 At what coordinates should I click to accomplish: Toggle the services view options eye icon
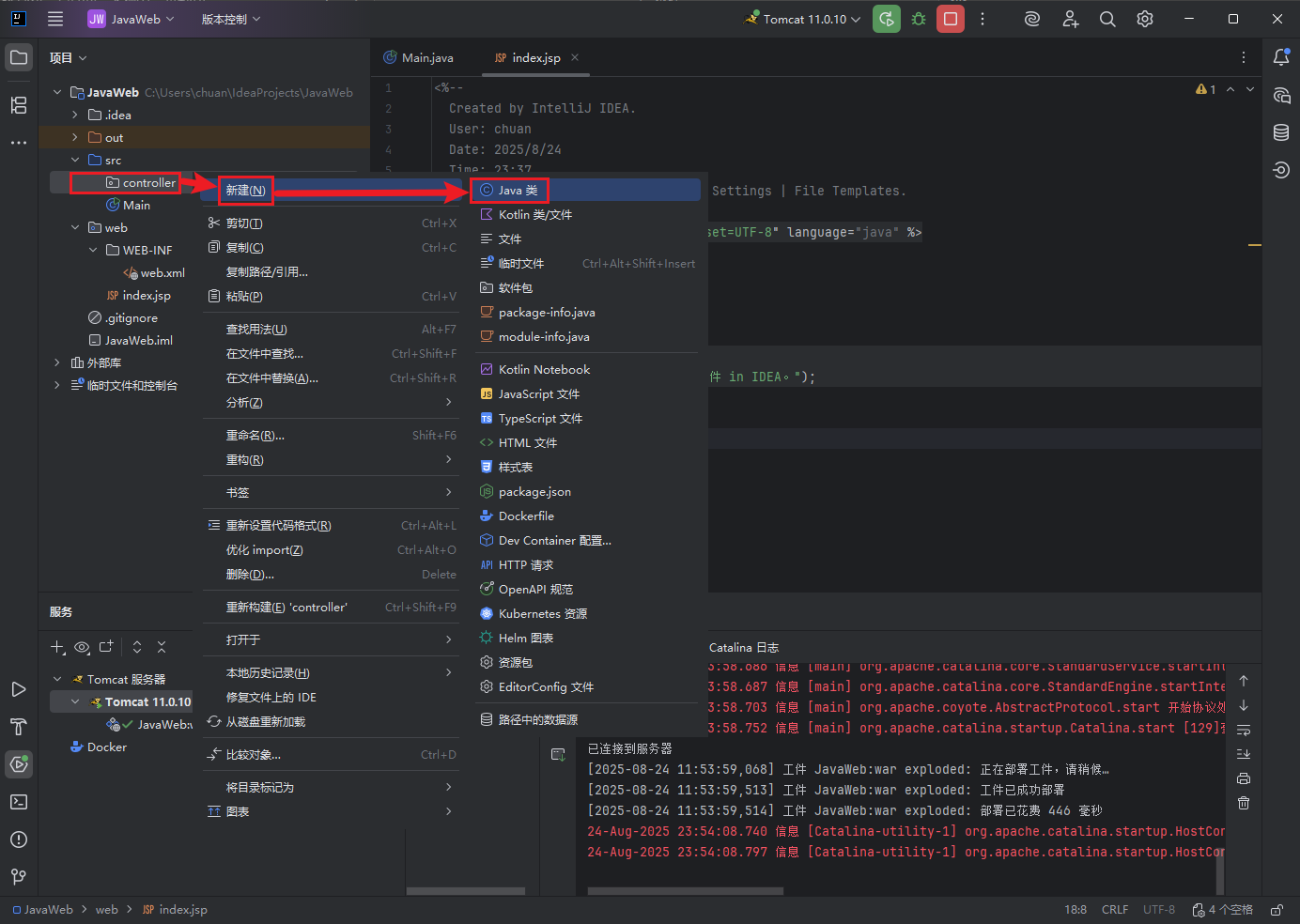pyautogui.click(x=82, y=647)
